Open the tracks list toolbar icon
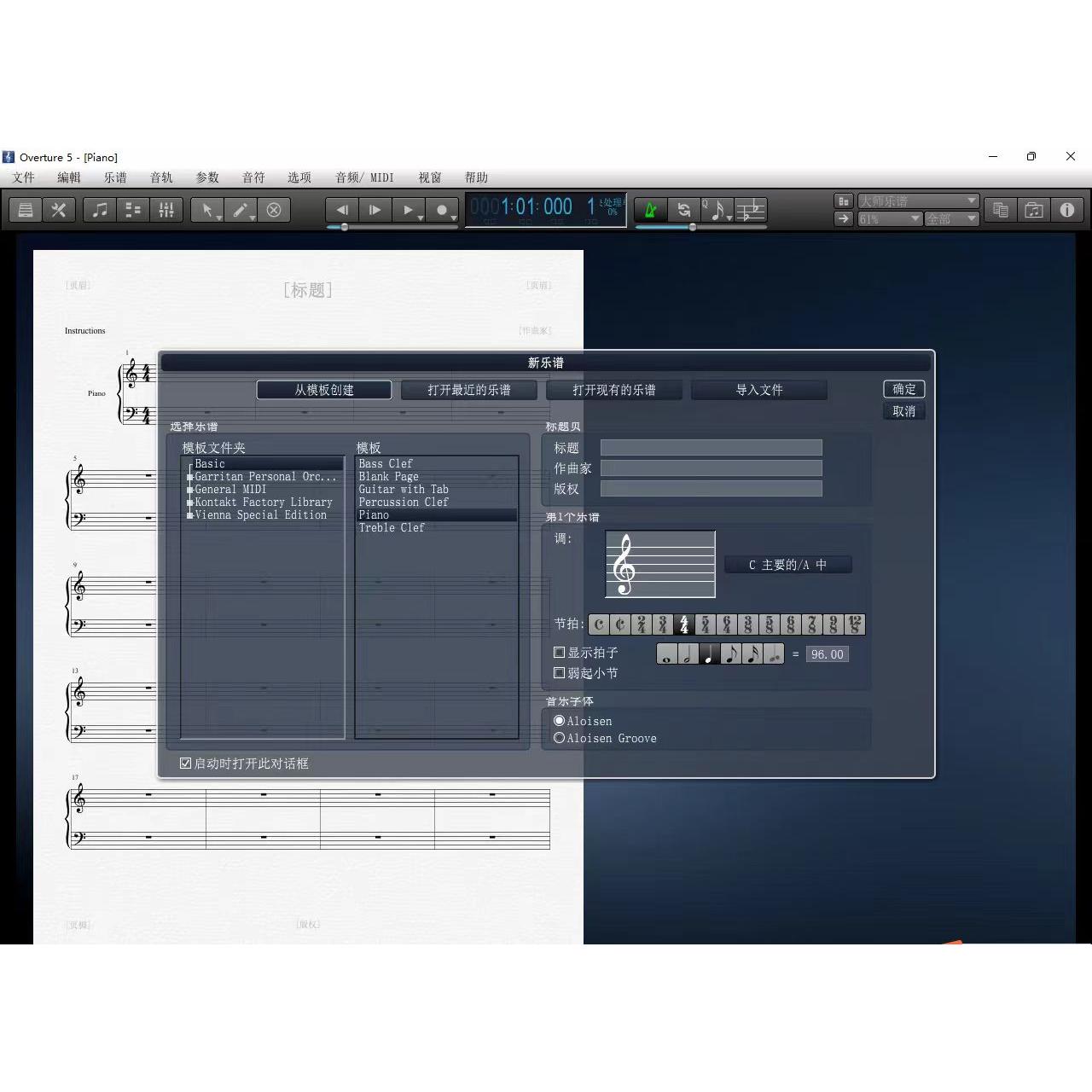This screenshot has width=1092, height=1092. click(x=133, y=210)
